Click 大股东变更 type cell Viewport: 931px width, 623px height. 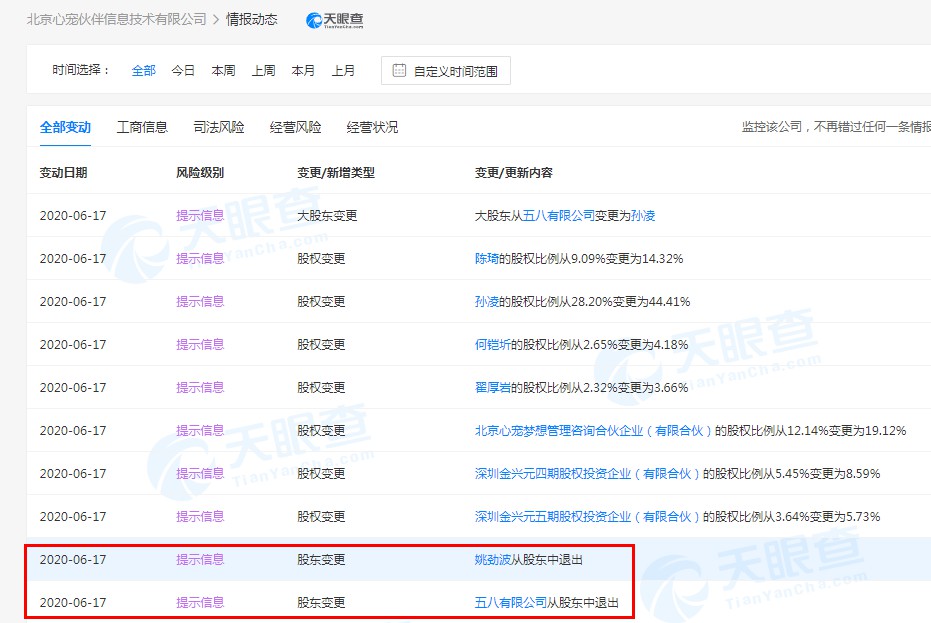coord(327,216)
